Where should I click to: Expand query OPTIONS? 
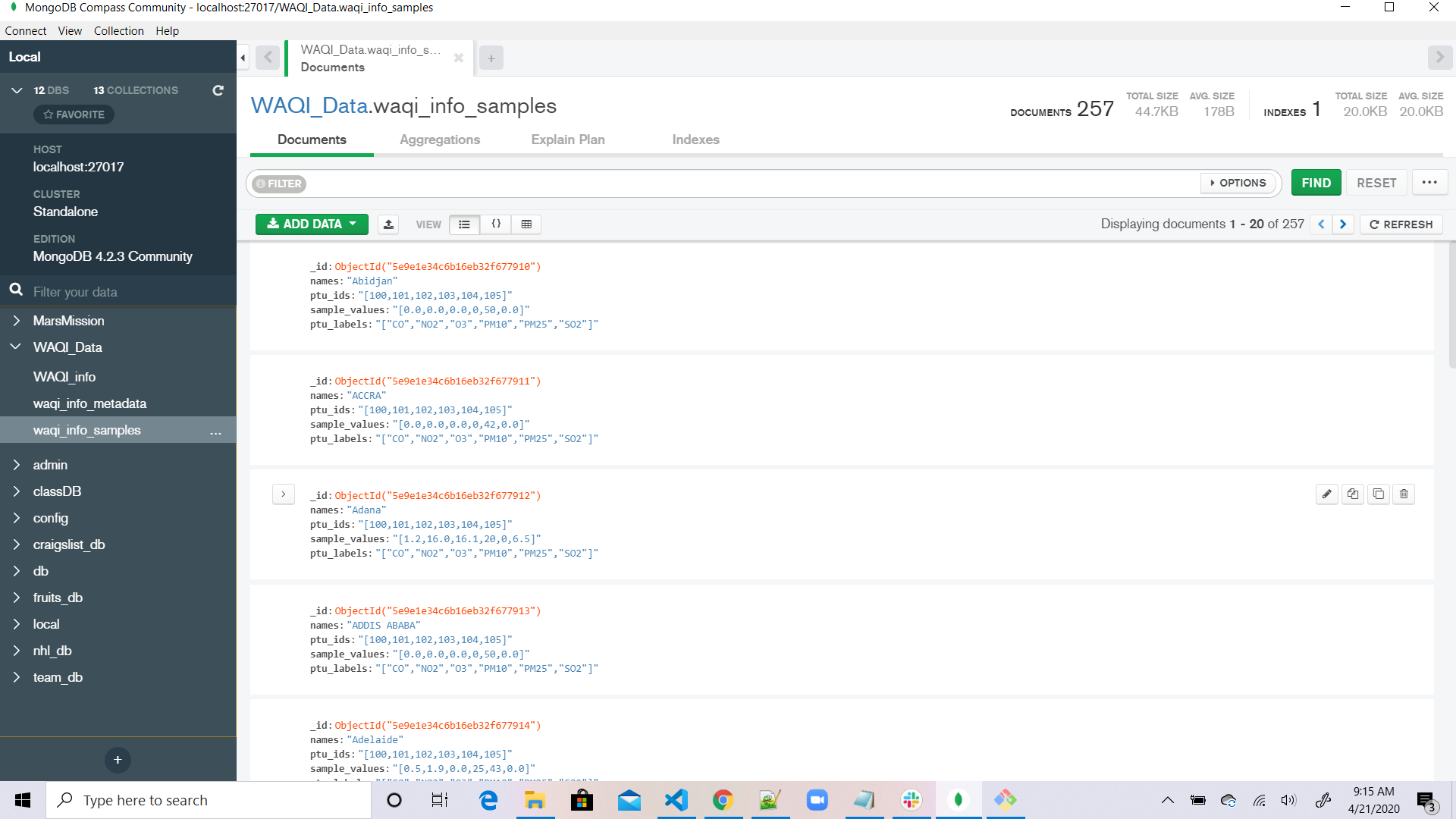[1239, 183]
